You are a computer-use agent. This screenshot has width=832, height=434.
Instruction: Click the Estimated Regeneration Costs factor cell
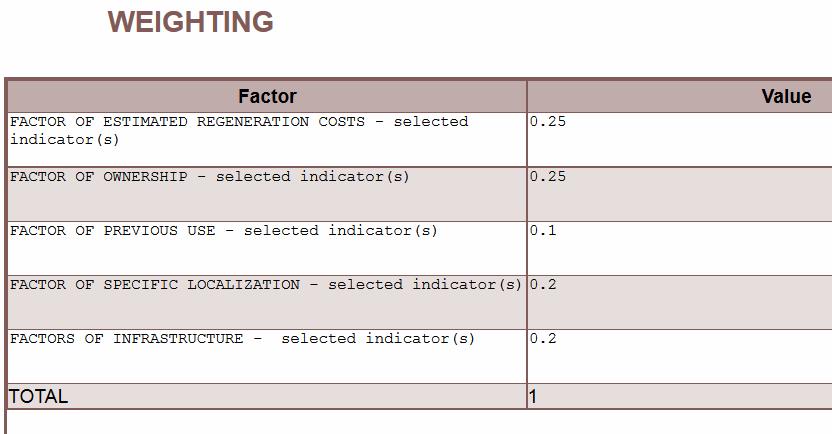(267, 140)
